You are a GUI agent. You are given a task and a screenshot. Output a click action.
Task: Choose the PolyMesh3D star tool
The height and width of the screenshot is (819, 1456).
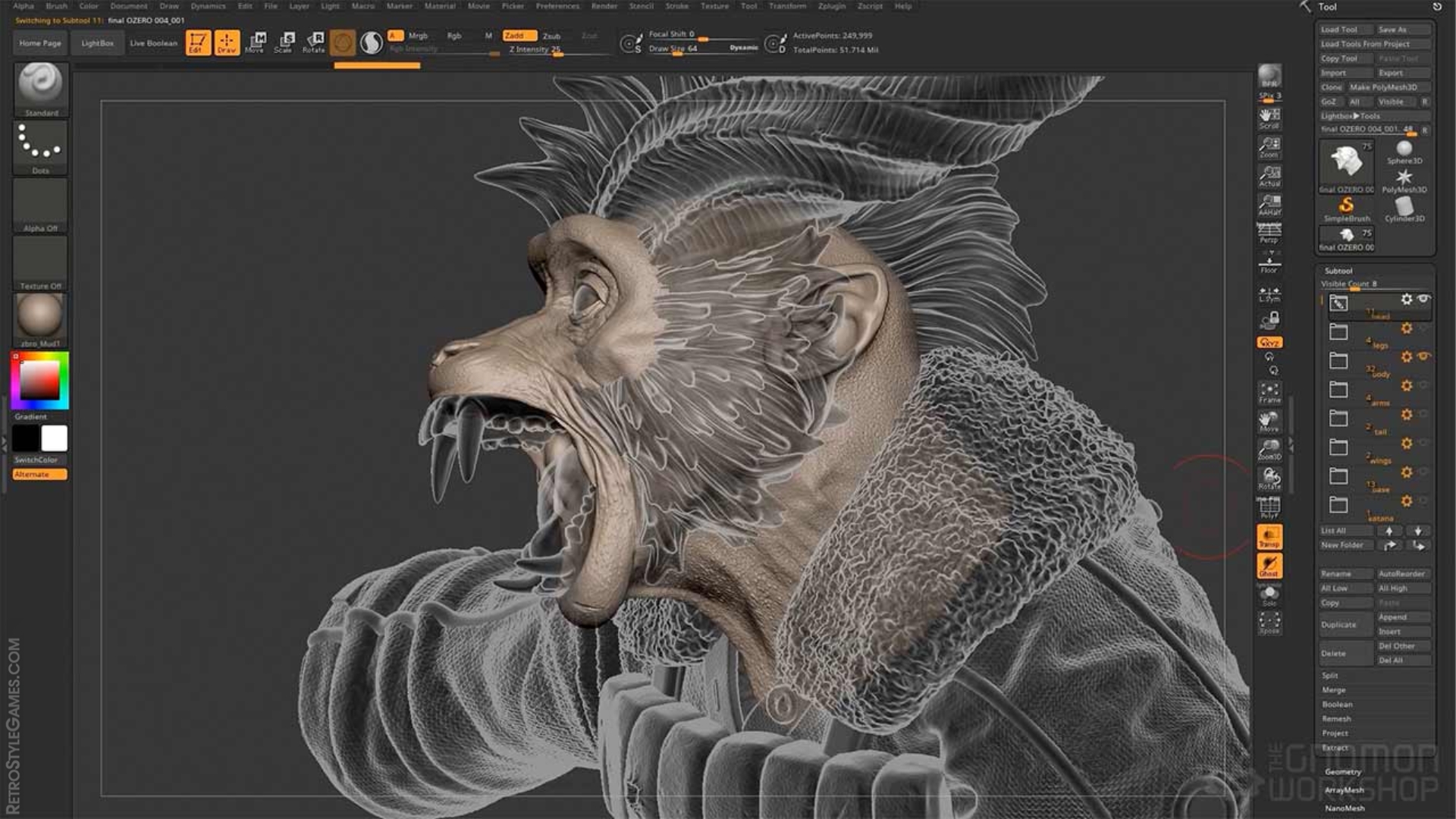tap(1404, 176)
